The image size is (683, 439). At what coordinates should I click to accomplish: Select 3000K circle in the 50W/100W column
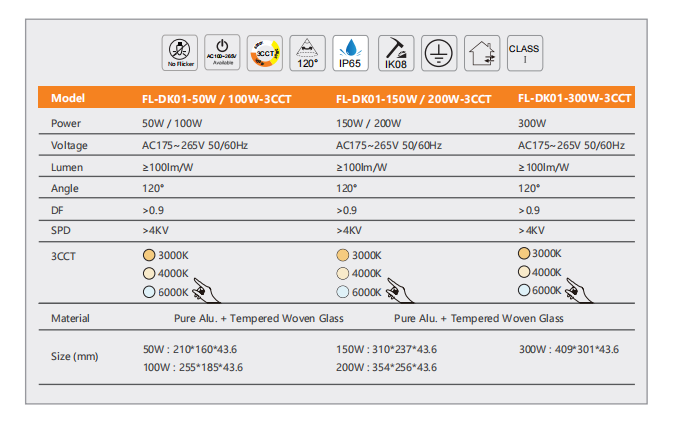point(150,255)
